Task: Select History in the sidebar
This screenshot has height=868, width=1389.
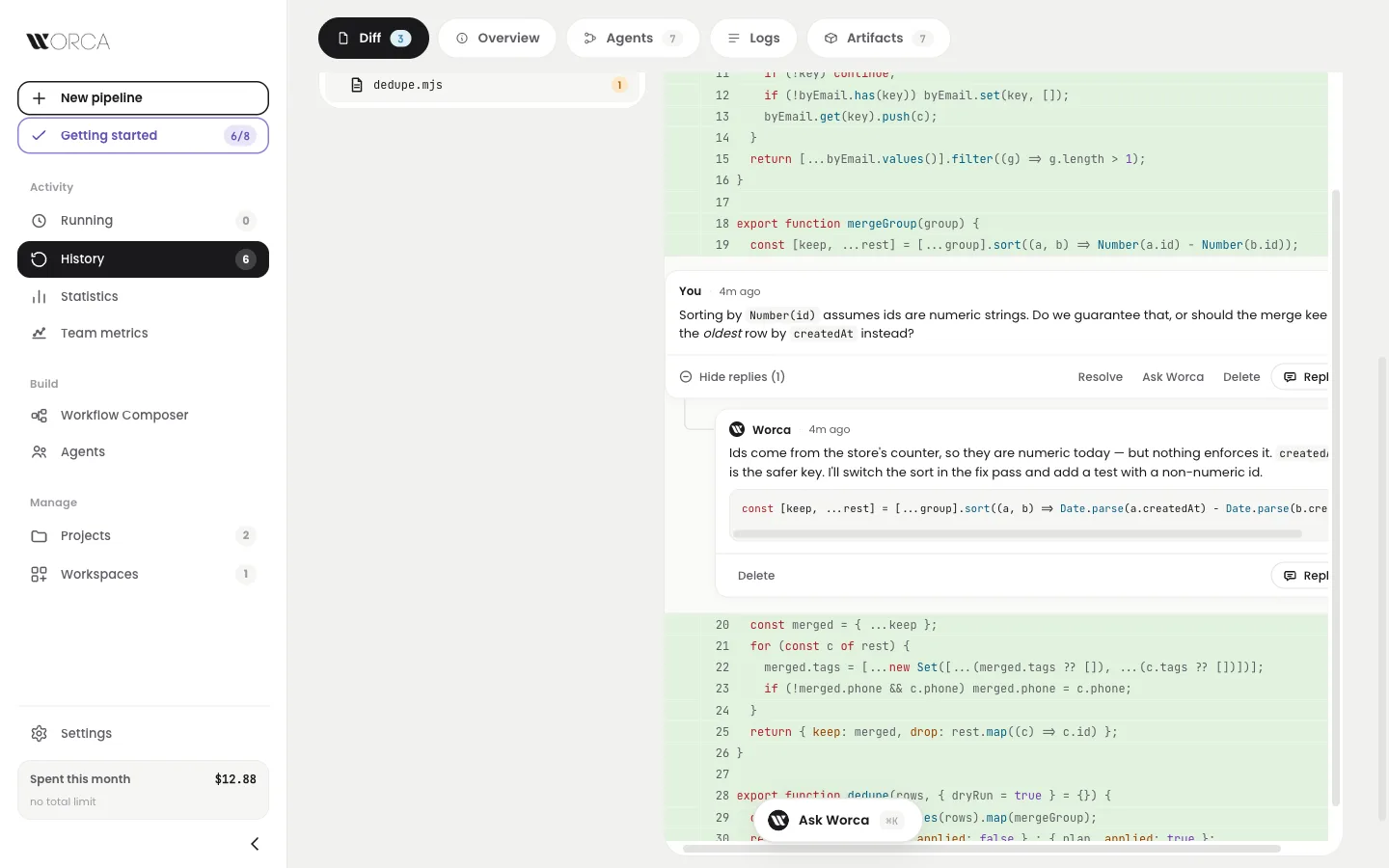Action: 143,259
